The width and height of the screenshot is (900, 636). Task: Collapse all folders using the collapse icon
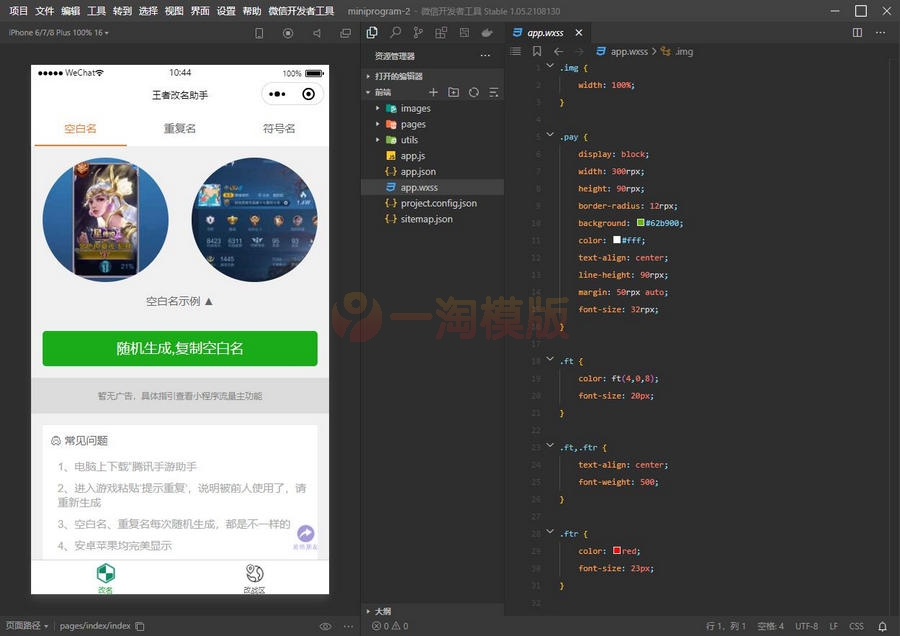494,92
